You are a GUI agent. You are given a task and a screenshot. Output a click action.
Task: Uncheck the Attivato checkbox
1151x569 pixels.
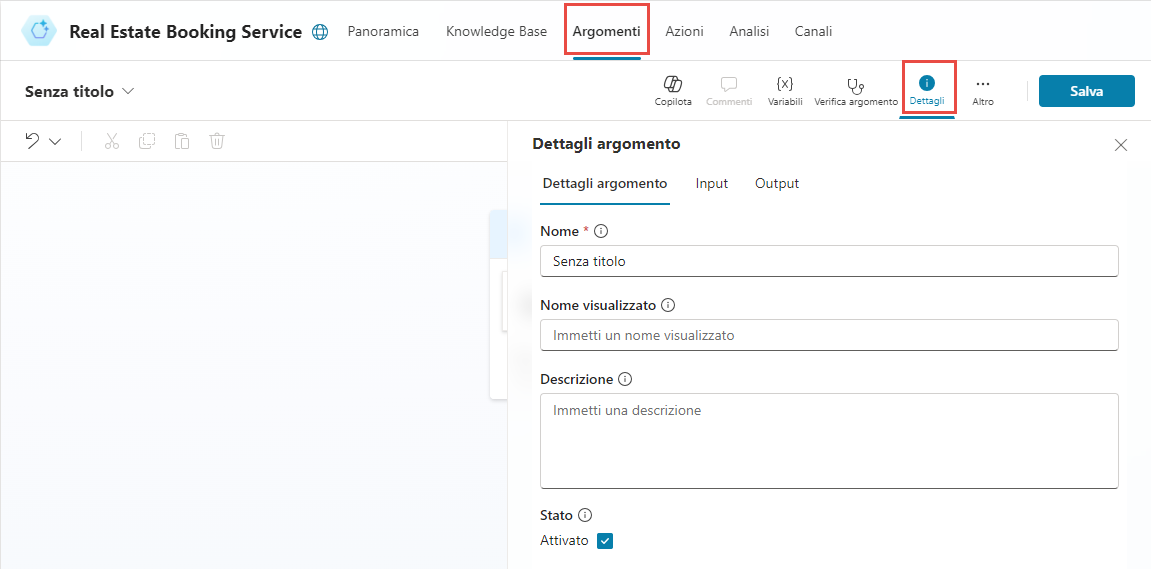(605, 541)
